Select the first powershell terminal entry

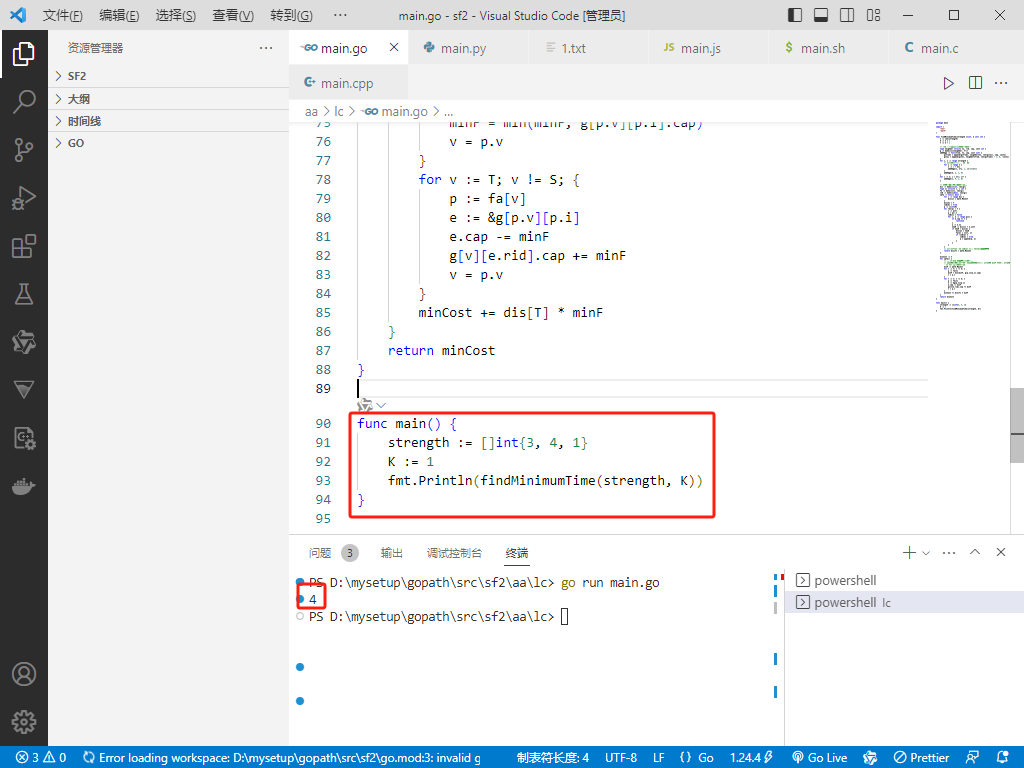pyautogui.click(x=904, y=580)
